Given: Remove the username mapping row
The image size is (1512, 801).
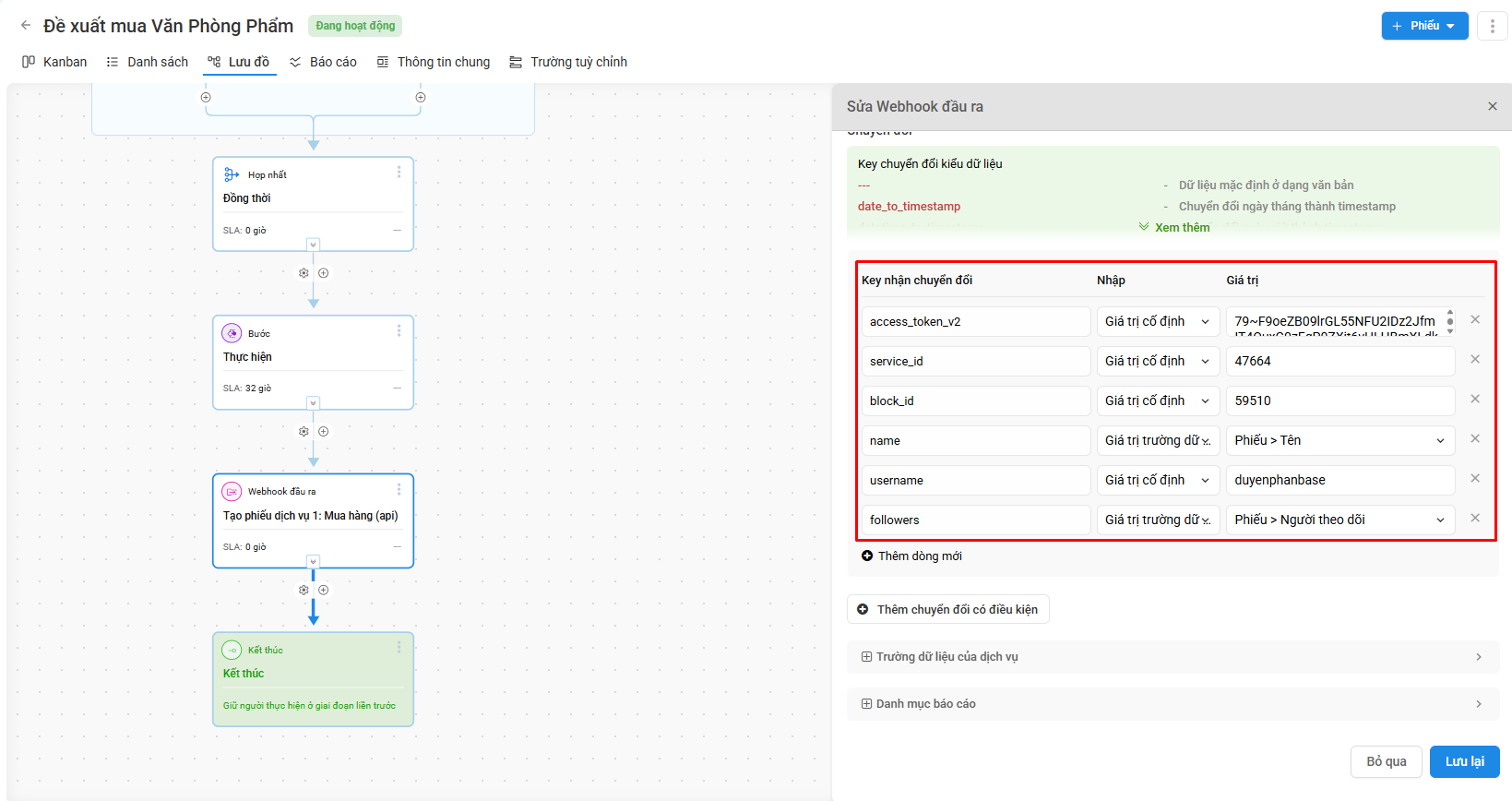Looking at the screenshot, I should click(x=1475, y=478).
